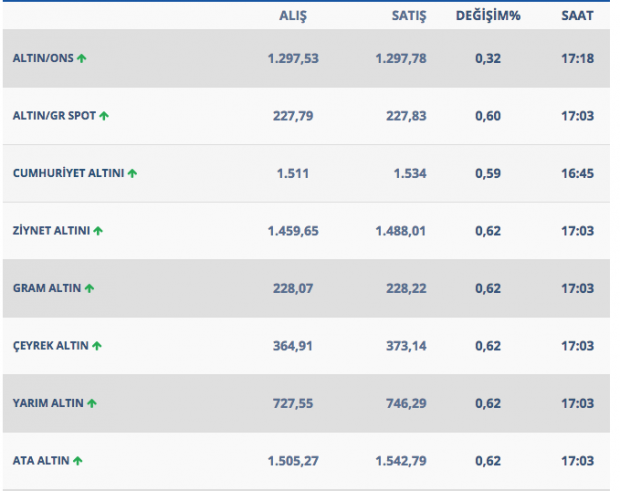
Task: Click the green arrow beside GRAM ALTIN
Action: click(x=89, y=288)
